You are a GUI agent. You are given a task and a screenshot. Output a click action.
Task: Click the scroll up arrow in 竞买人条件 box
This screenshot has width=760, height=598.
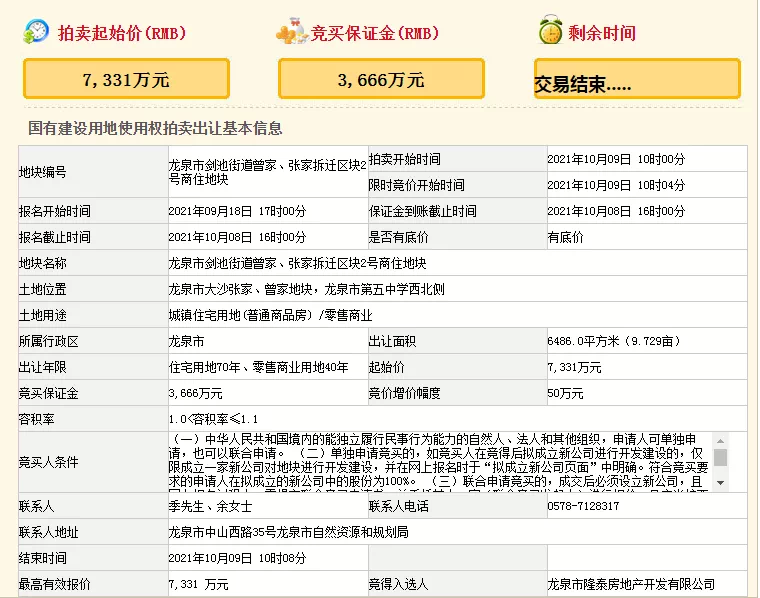pyautogui.click(x=720, y=439)
